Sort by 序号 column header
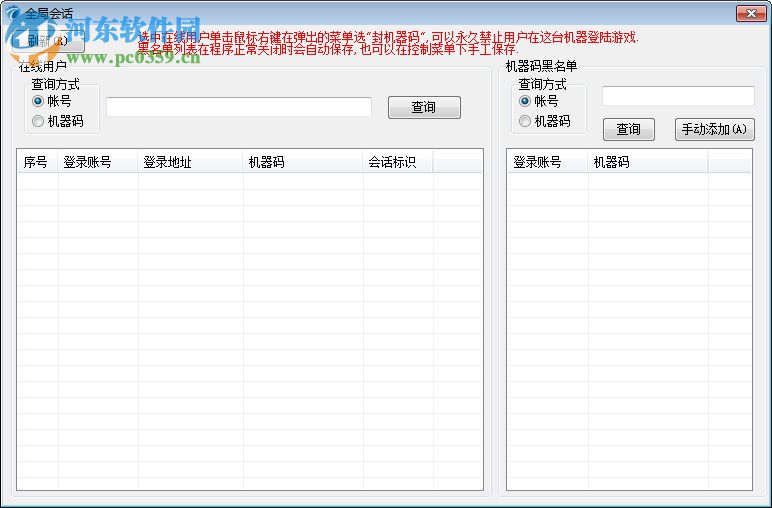772x508 pixels. [x=38, y=162]
